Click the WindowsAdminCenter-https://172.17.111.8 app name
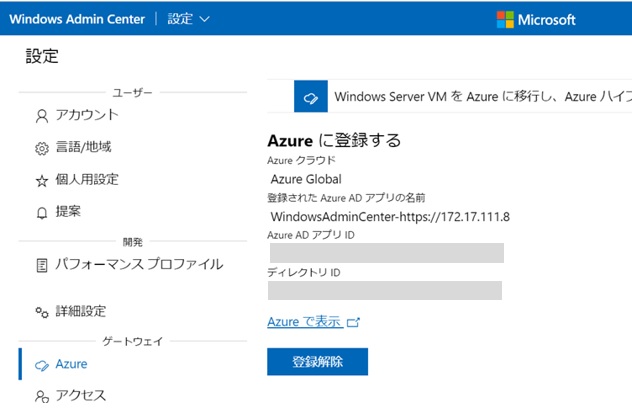This screenshot has height=409, width=632. tap(390, 216)
